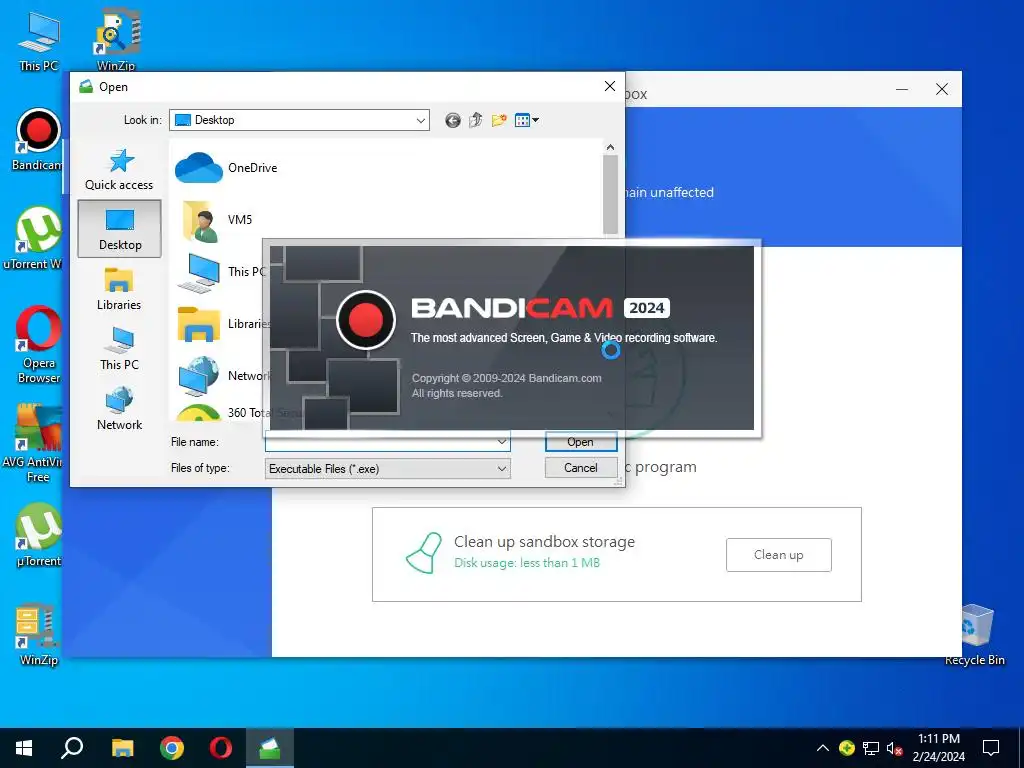Click the scroll up arrow in file list

[x=610, y=147]
